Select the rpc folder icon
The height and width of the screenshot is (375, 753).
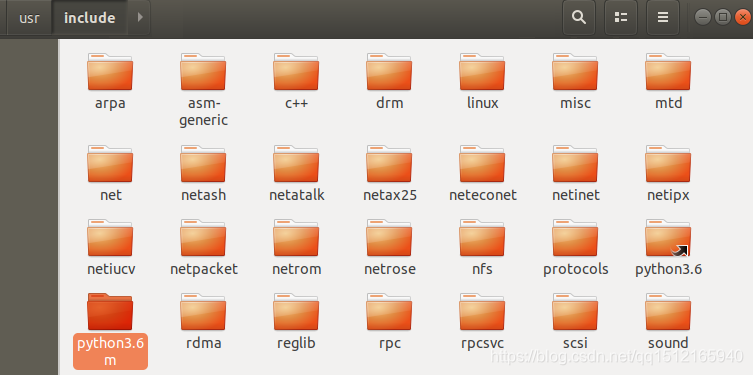389,312
